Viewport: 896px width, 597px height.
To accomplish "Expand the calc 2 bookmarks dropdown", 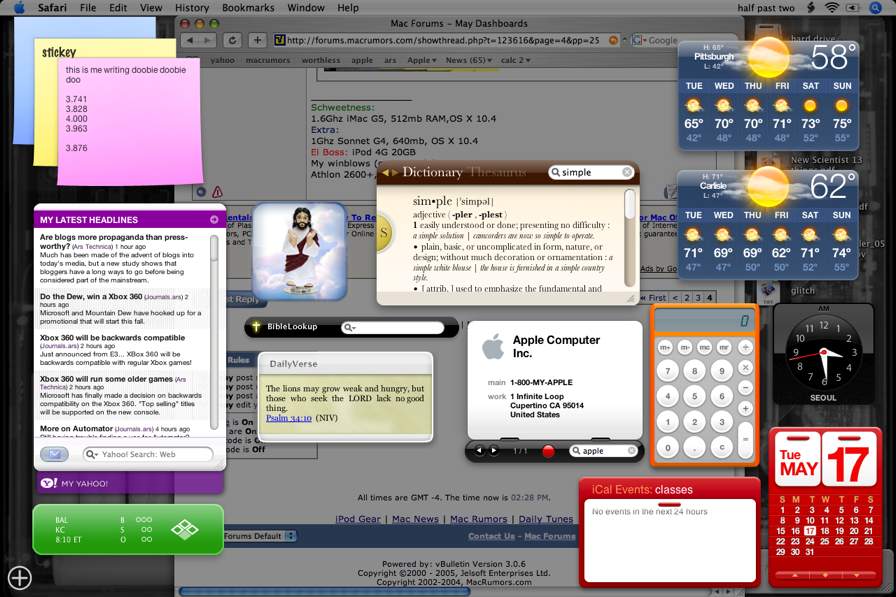I will (515, 60).
